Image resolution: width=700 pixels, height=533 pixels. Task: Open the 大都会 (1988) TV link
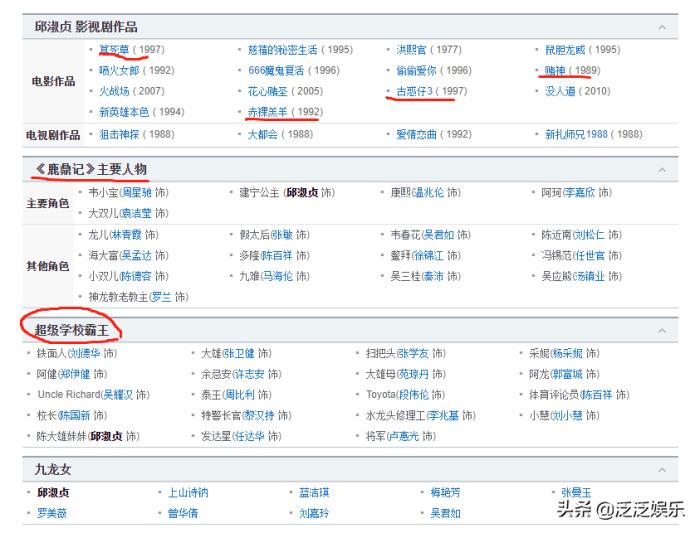(x=264, y=133)
